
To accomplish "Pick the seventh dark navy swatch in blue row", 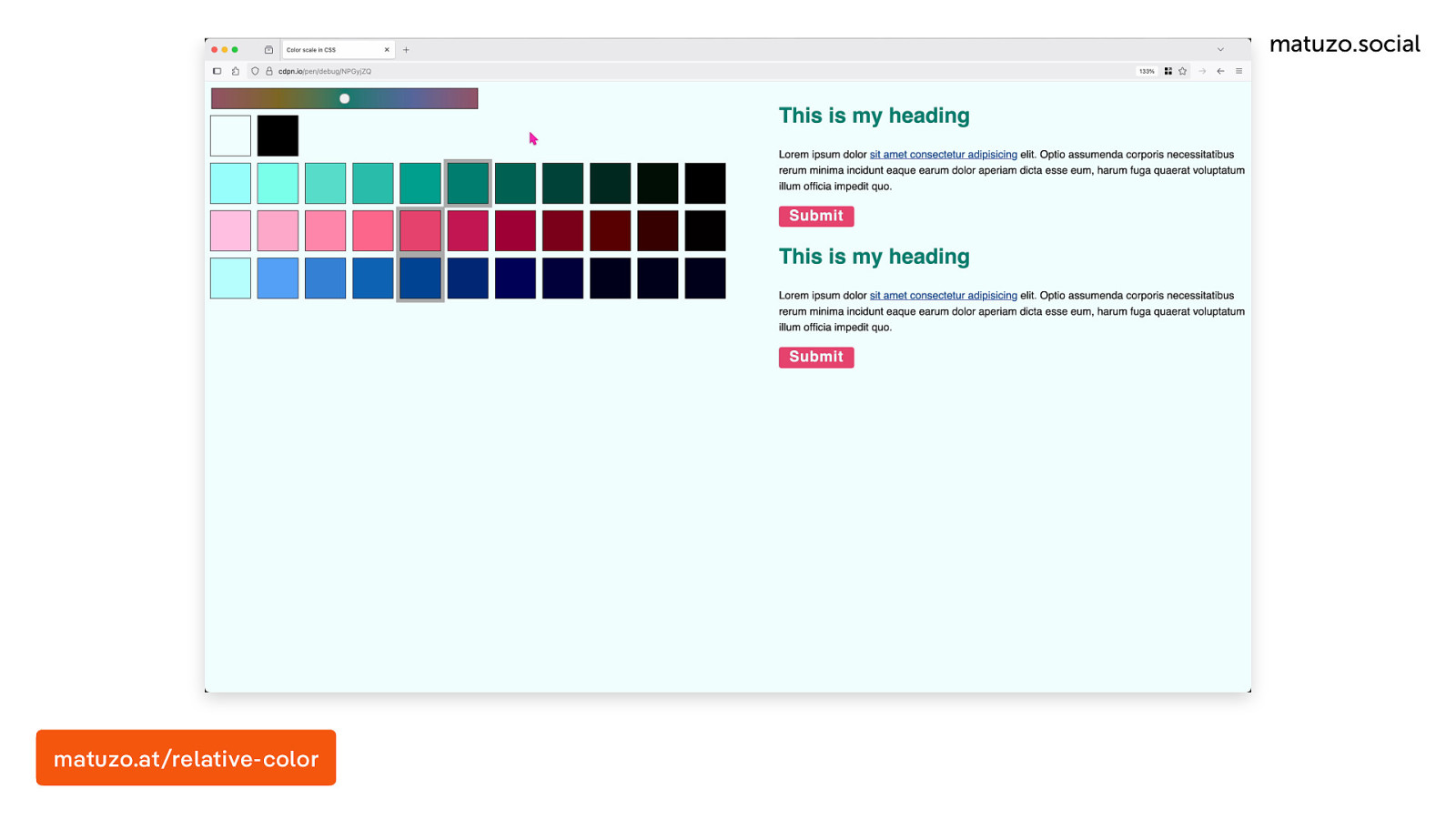I will (x=515, y=278).
